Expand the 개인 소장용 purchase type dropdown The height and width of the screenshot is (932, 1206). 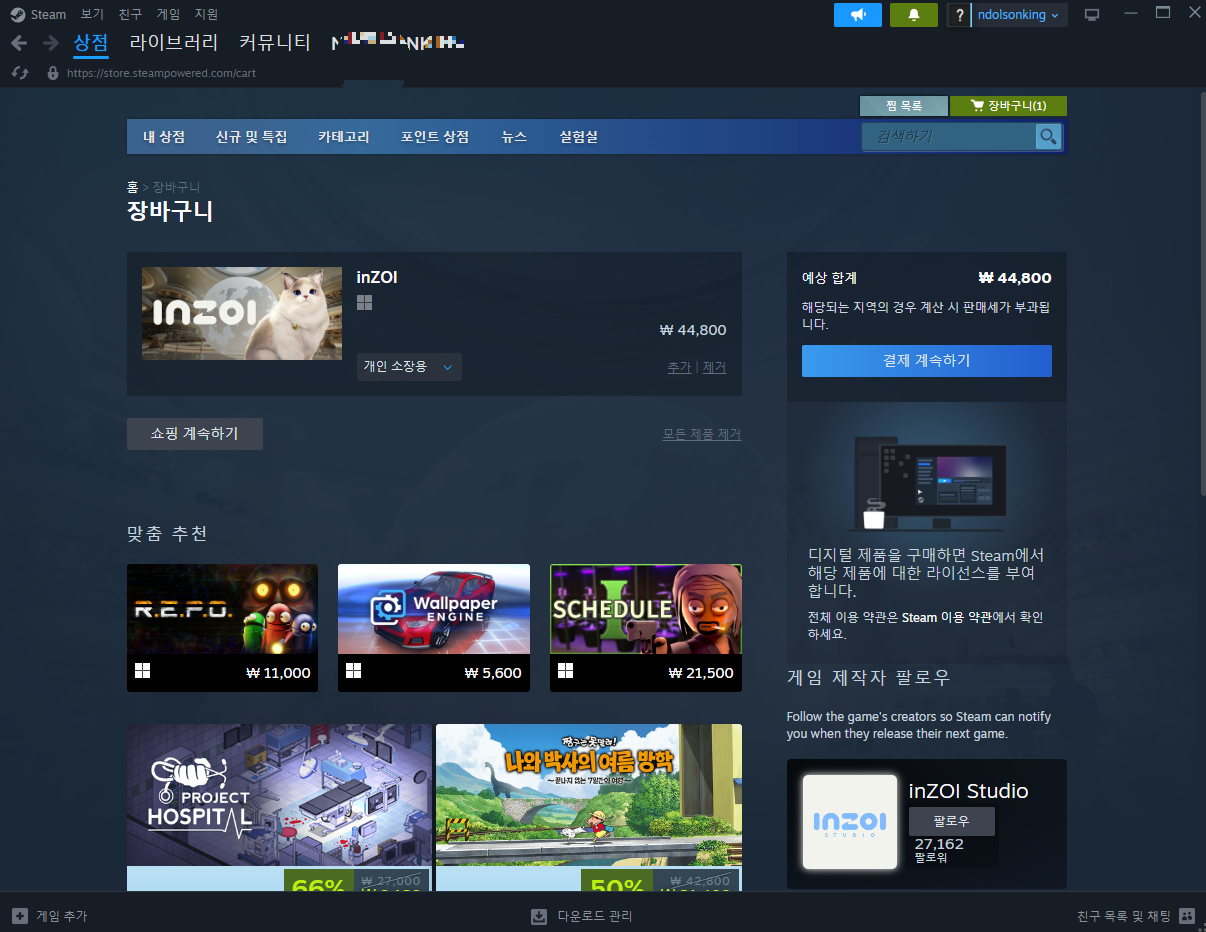point(409,367)
